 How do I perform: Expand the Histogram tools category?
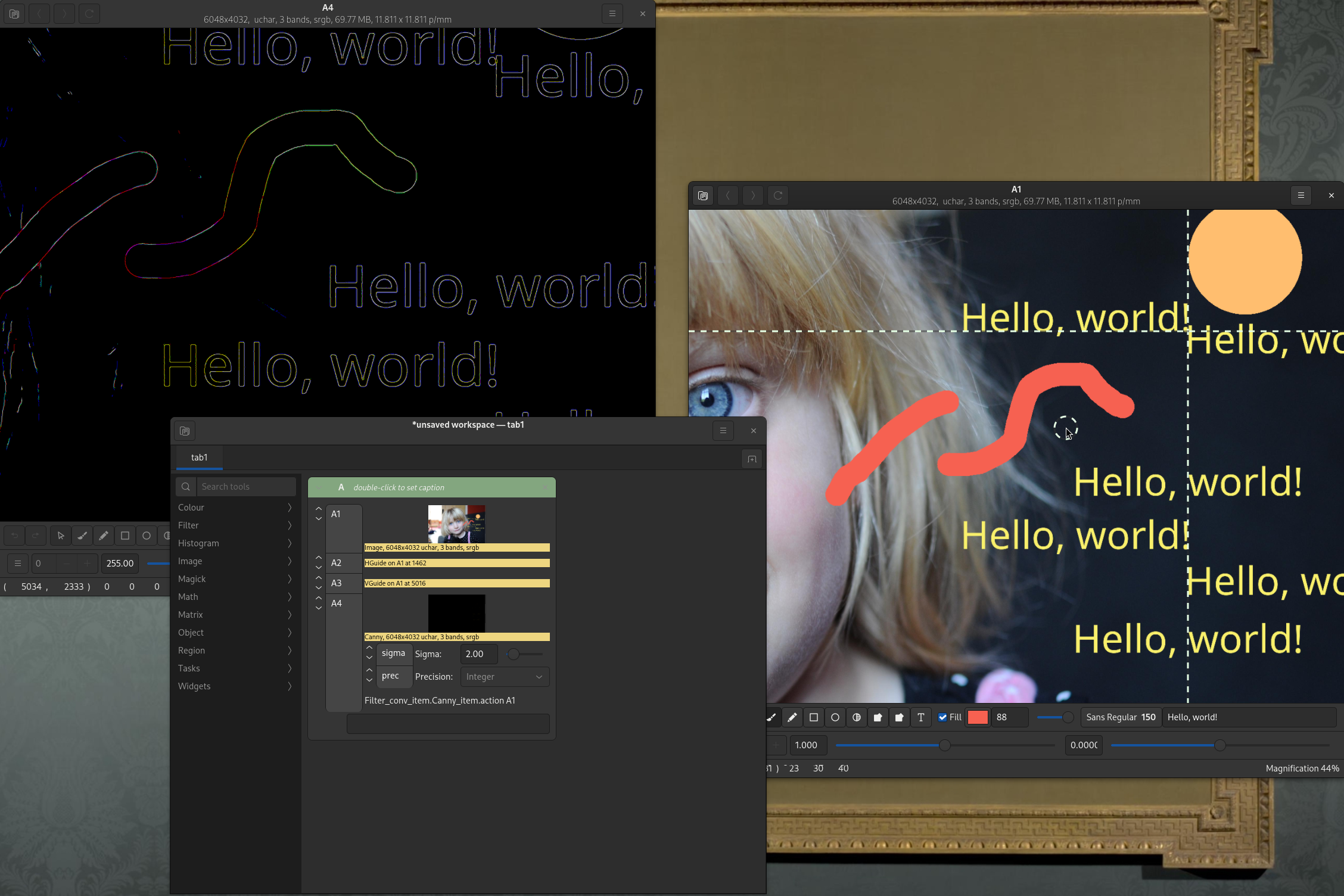(x=235, y=543)
